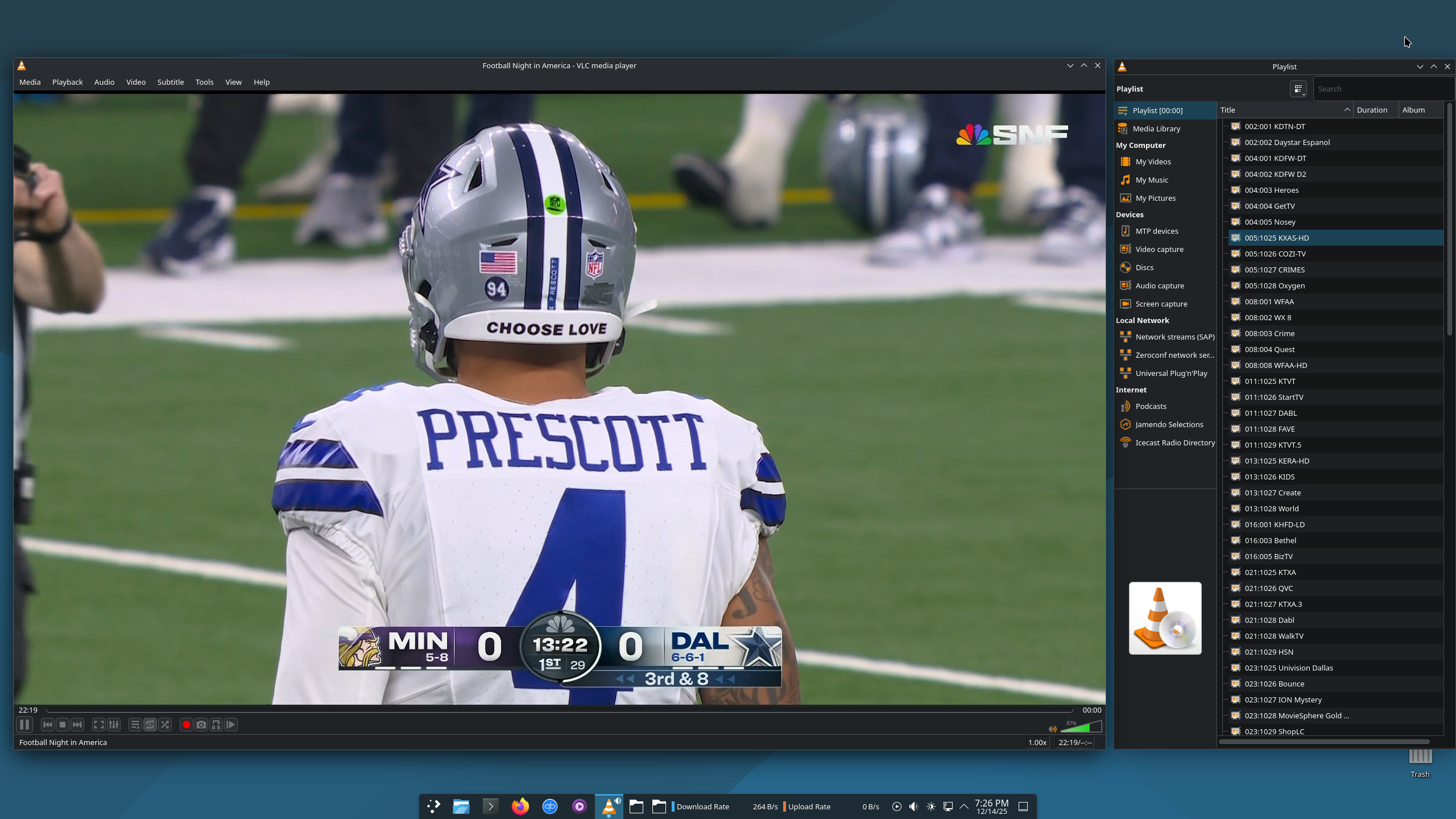Open the Tools menu
The height and width of the screenshot is (819, 1456).
click(204, 82)
